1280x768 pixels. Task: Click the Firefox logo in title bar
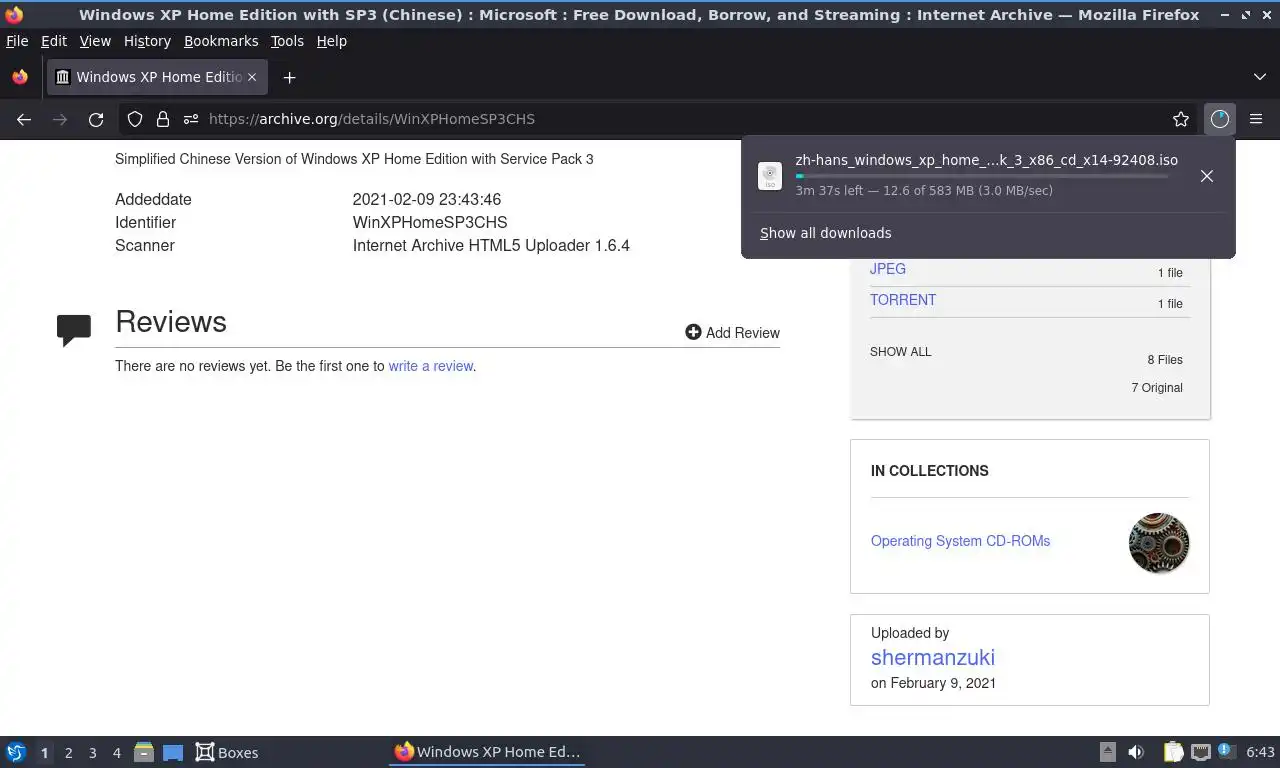point(14,14)
